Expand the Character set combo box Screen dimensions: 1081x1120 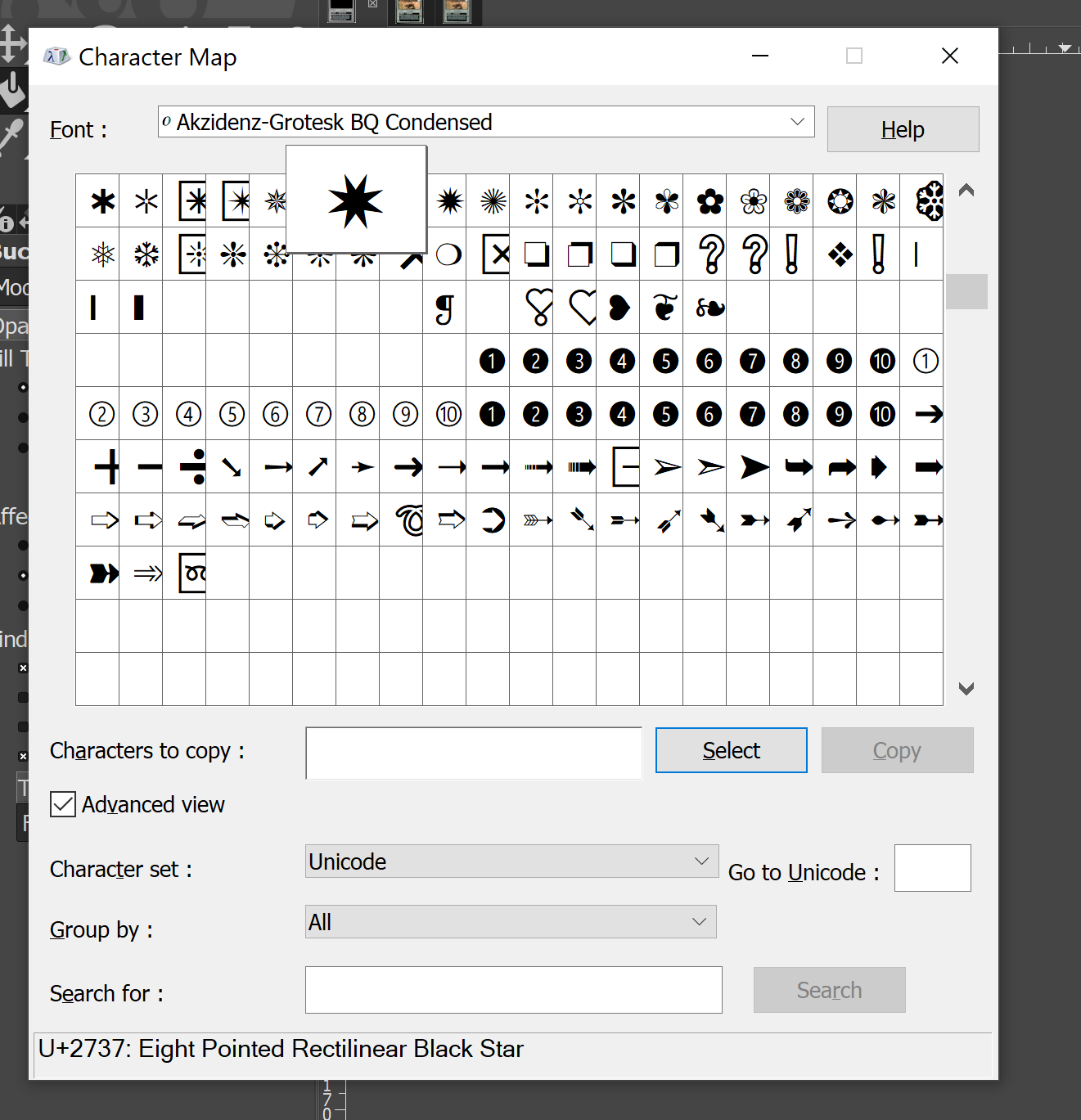click(512, 861)
